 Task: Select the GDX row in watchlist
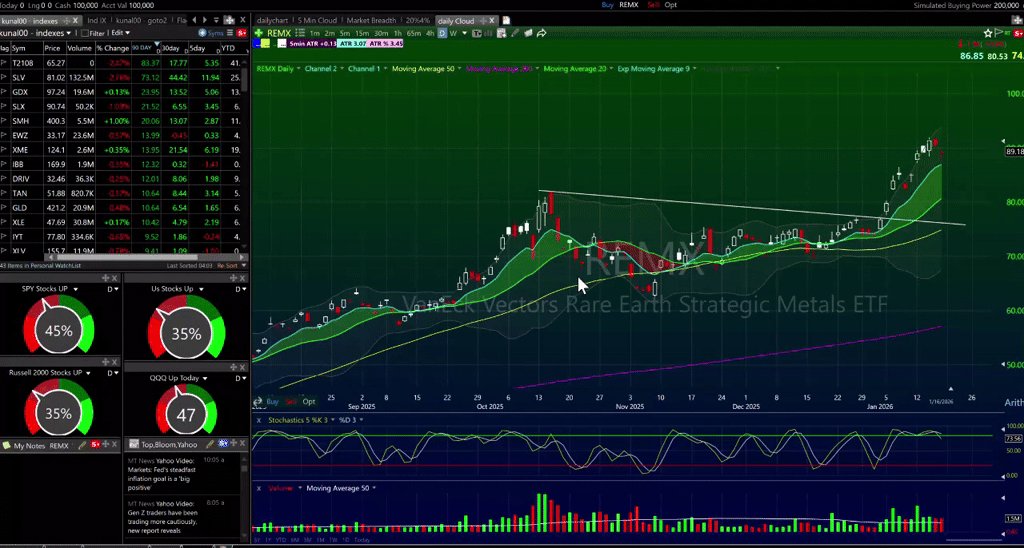pos(121,92)
